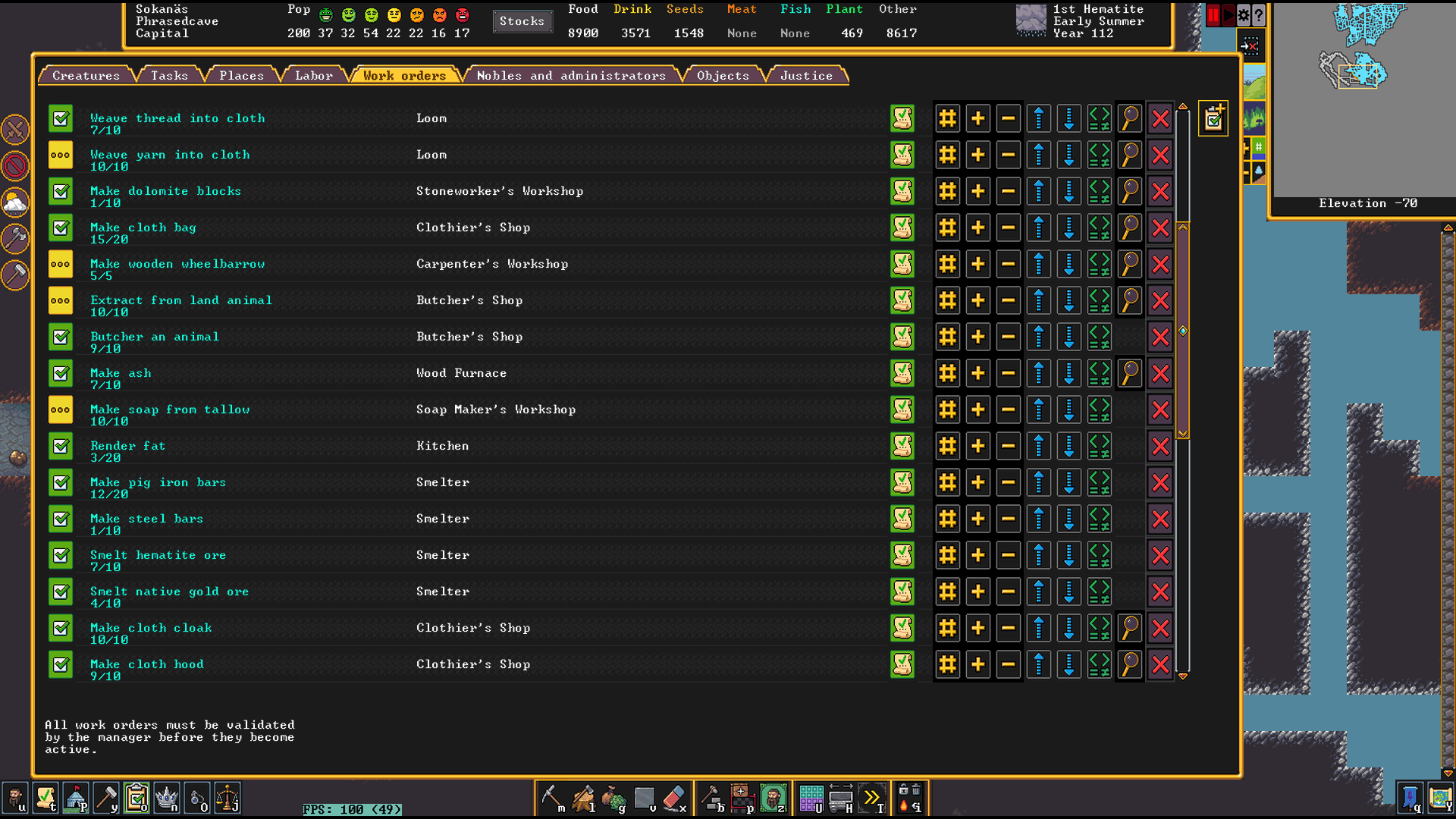The image size is (1456, 819).
Task: Toggle checkmark for Make dolomite blocks order
Action: (61, 191)
